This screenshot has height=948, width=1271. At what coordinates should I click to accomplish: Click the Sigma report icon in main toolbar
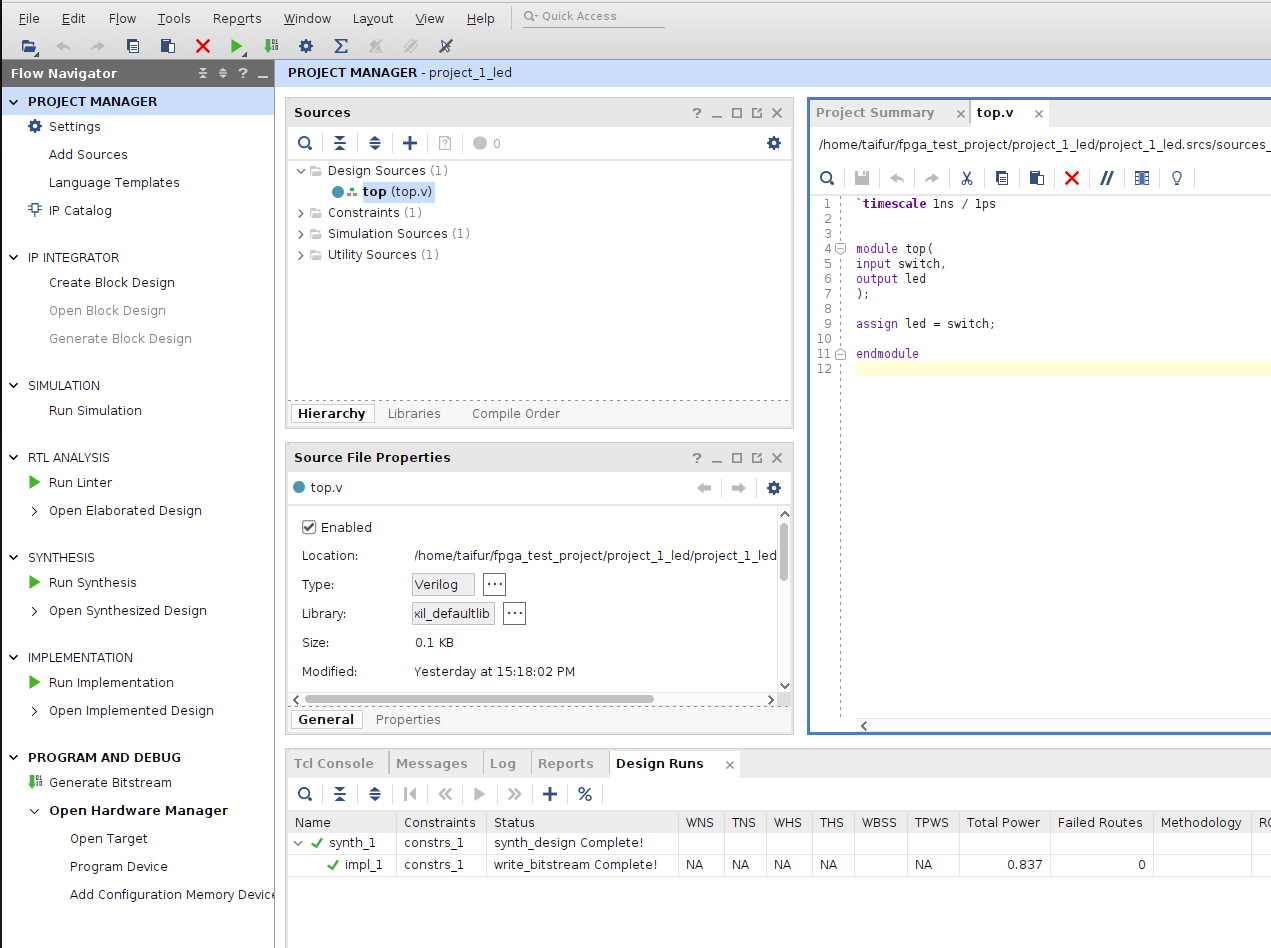pyautogui.click(x=341, y=46)
